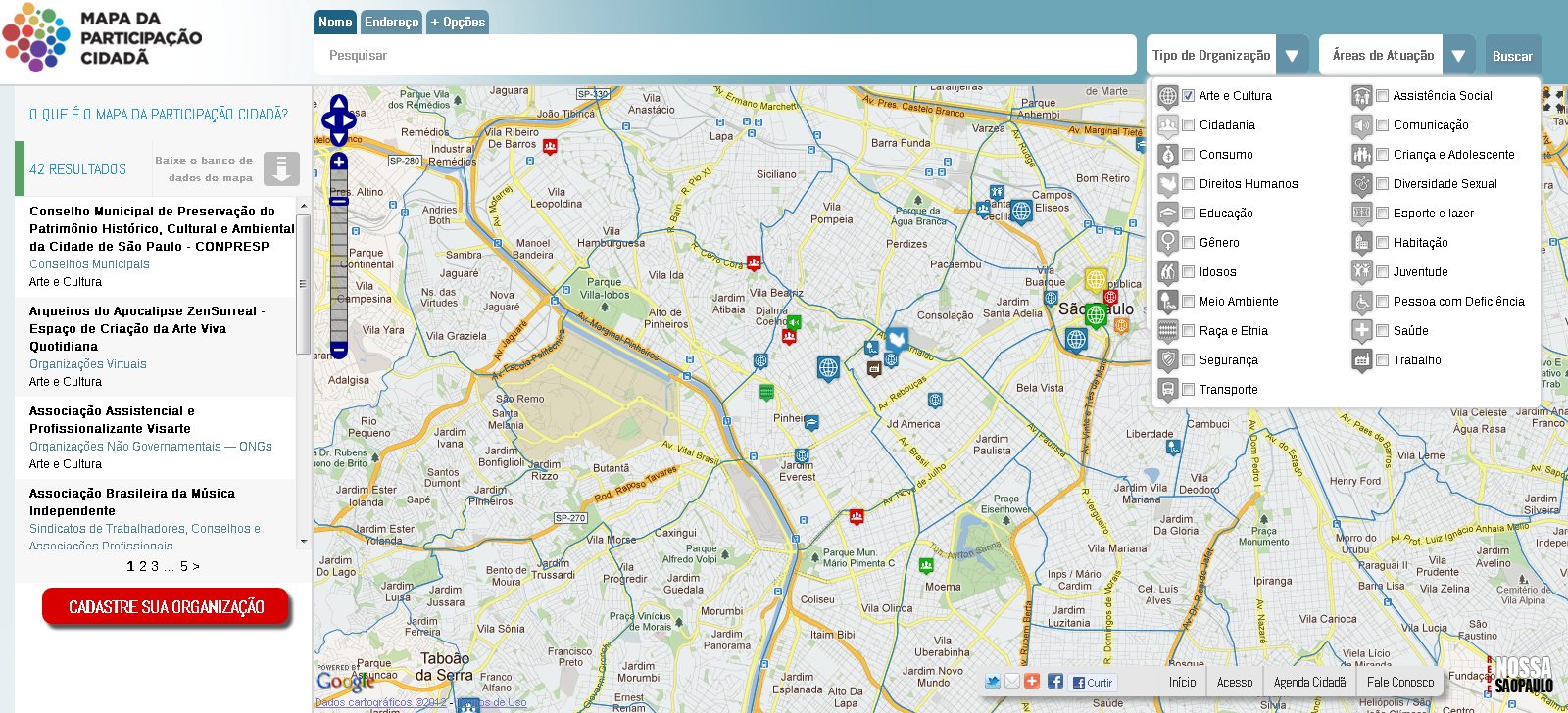Check the Juventude checkbox

(1382, 272)
